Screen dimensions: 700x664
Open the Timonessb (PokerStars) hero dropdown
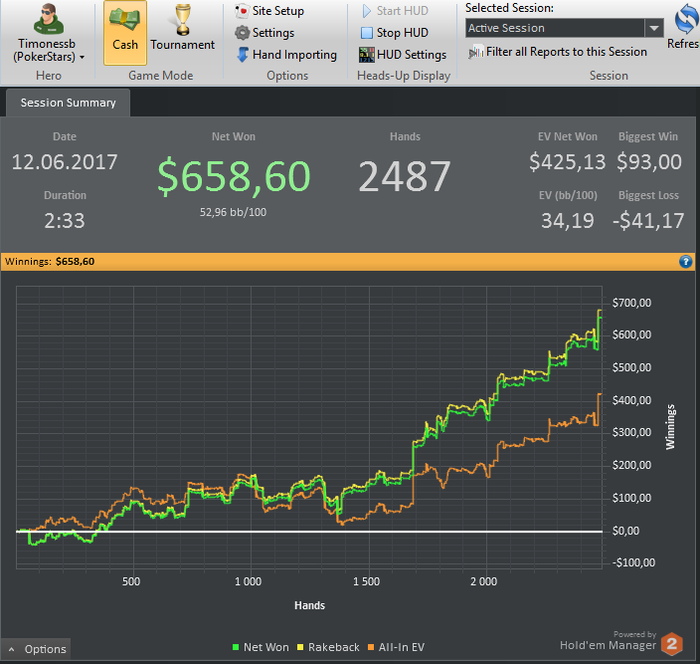[x=48, y=50]
